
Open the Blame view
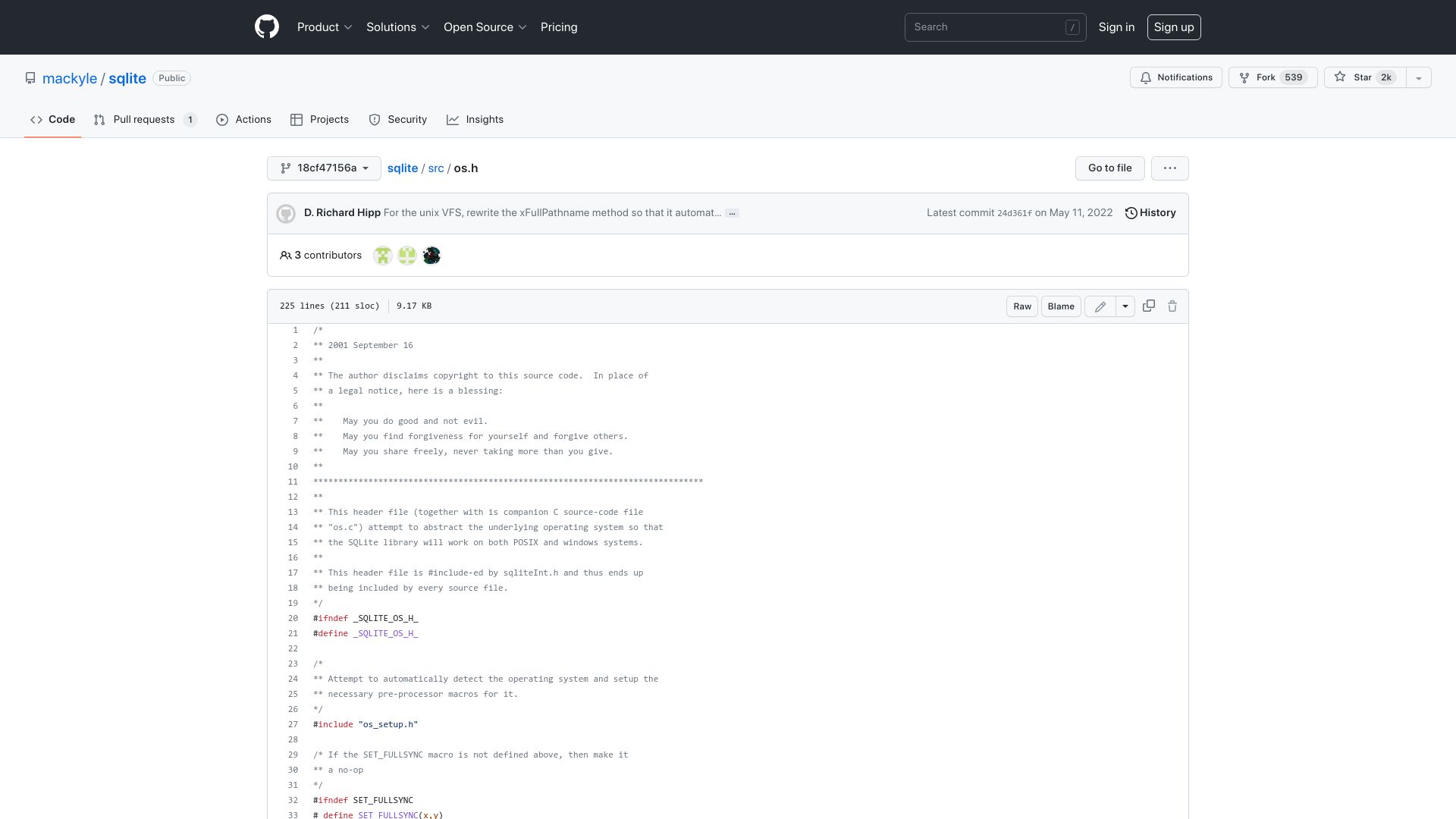(x=1061, y=306)
